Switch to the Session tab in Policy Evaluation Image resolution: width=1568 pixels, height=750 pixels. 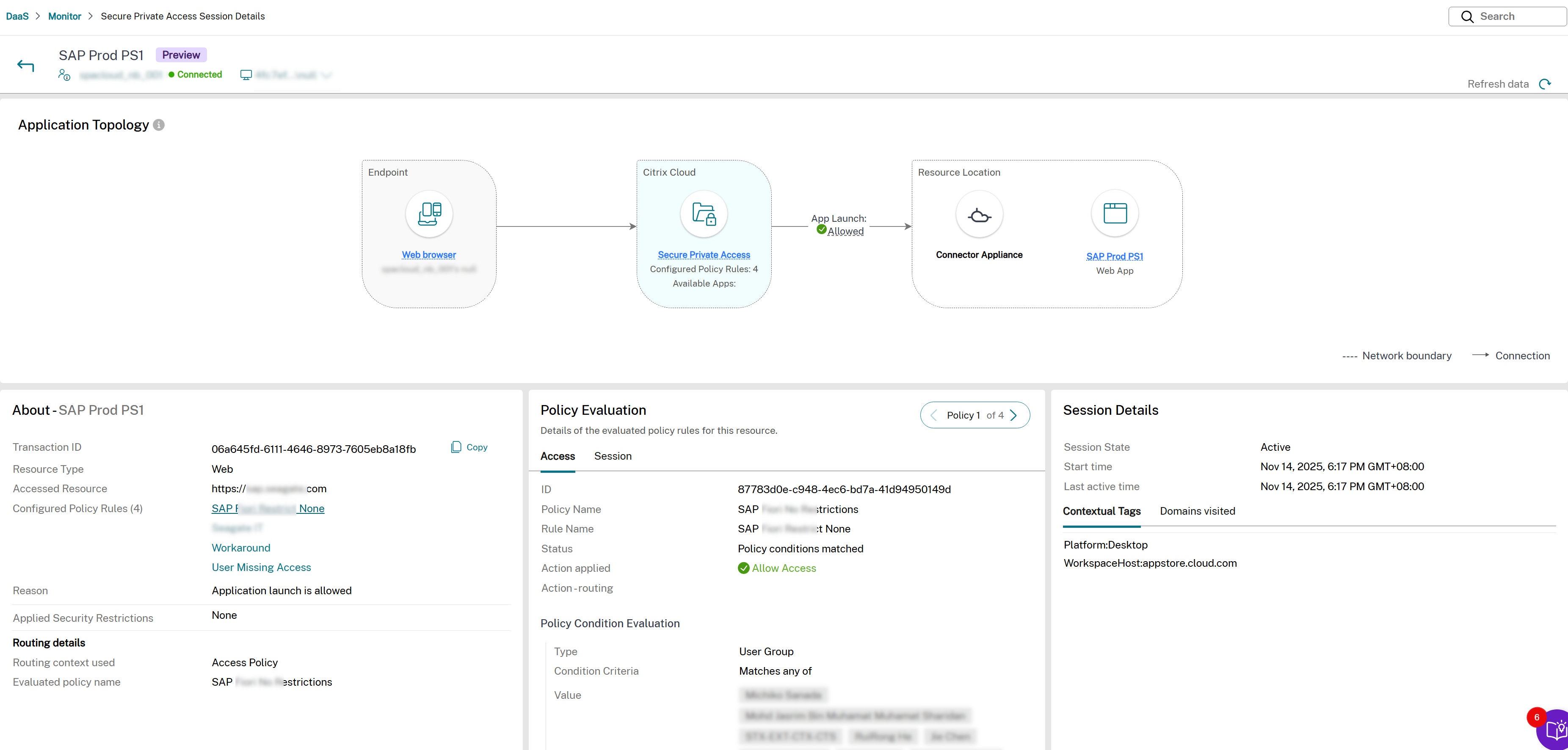[x=613, y=456]
